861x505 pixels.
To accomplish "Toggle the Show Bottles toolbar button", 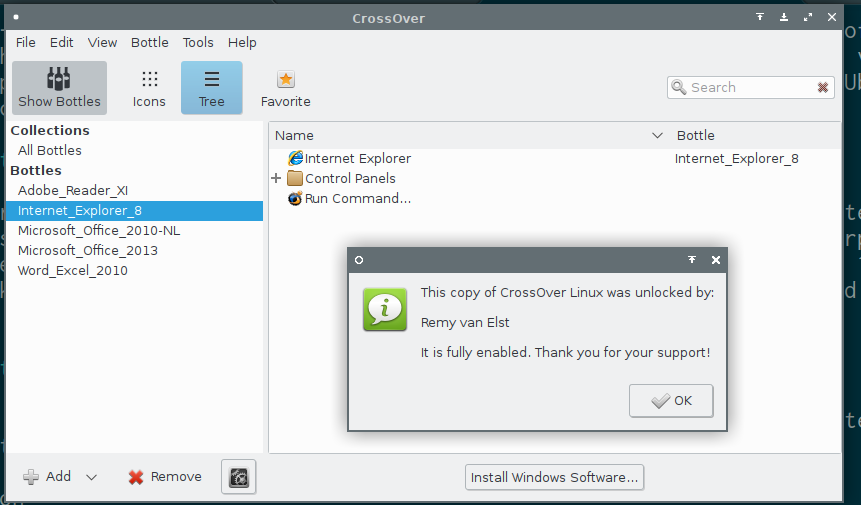I will [x=59, y=88].
